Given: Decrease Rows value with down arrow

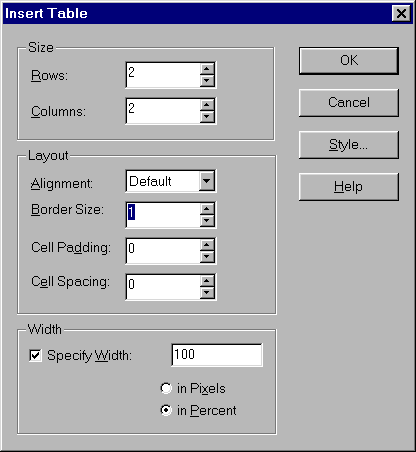Looking at the screenshot, I should click(207, 81).
